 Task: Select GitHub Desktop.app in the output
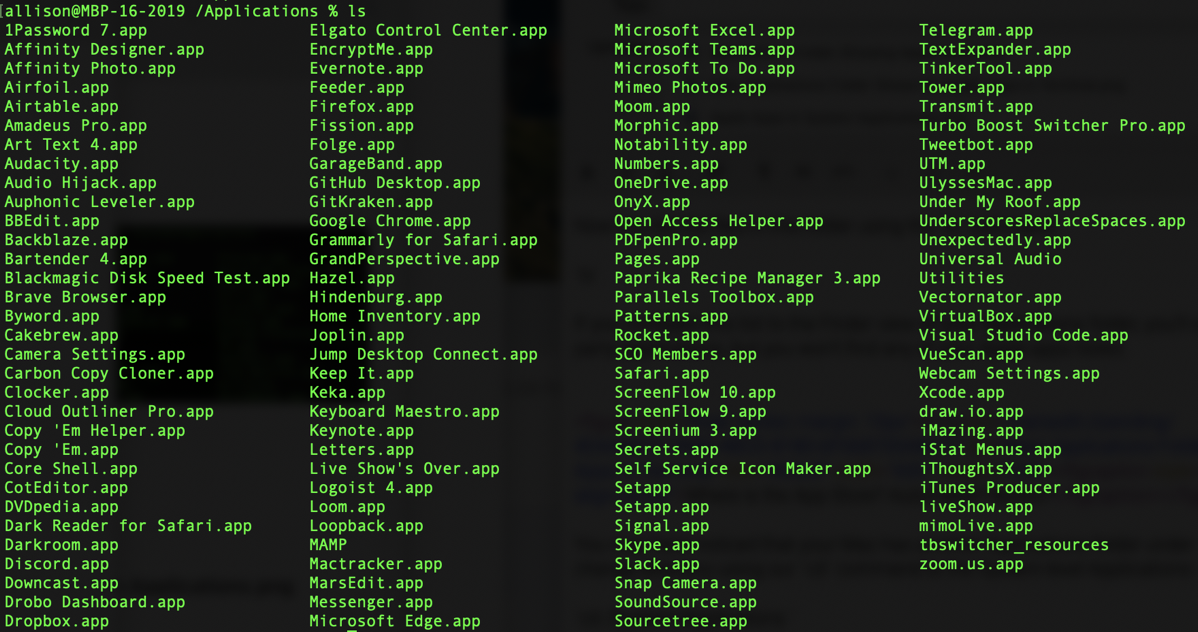pos(395,183)
